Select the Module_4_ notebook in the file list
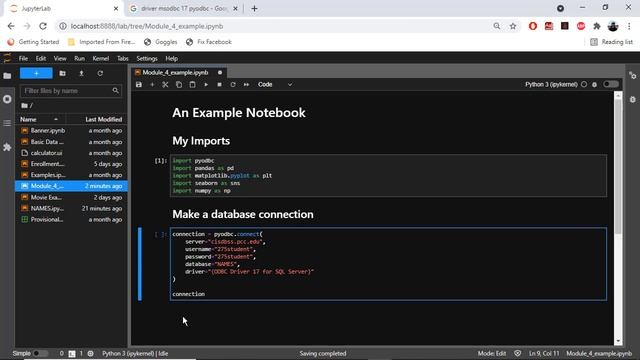Viewport: 640px width, 360px height. (x=71, y=186)
